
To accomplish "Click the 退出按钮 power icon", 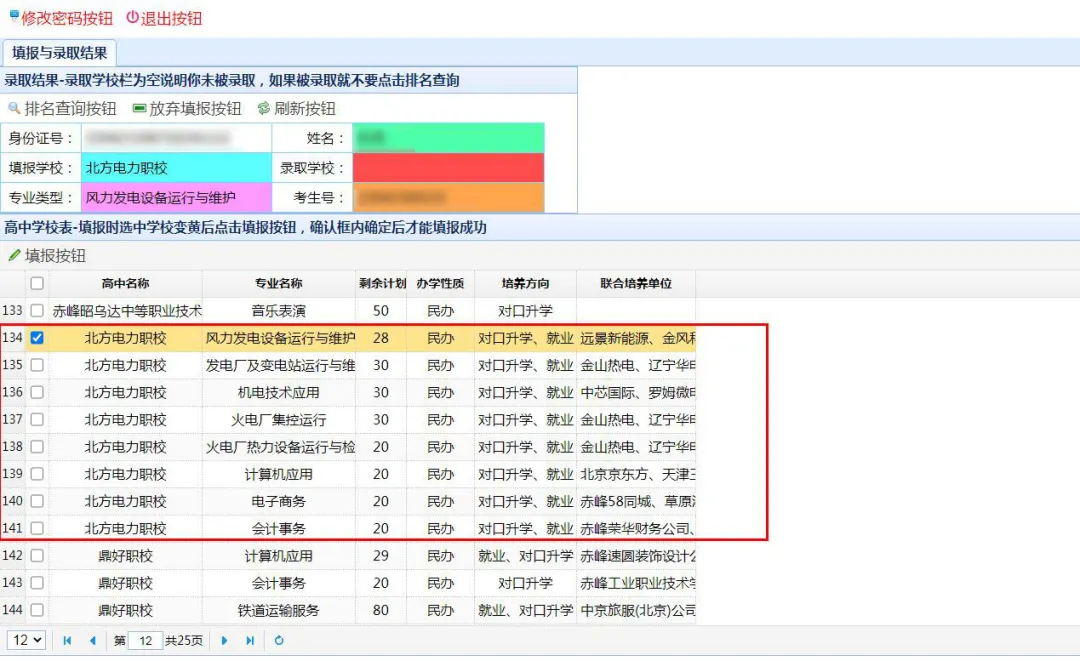I will [132, 17].
